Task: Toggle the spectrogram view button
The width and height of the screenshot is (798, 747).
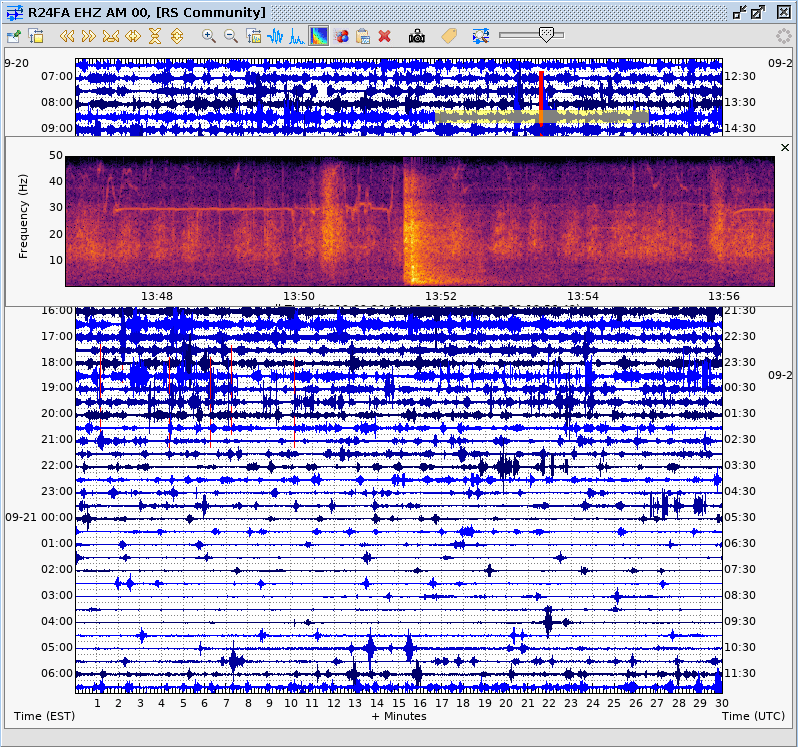Action: click(x=319, y=36)
